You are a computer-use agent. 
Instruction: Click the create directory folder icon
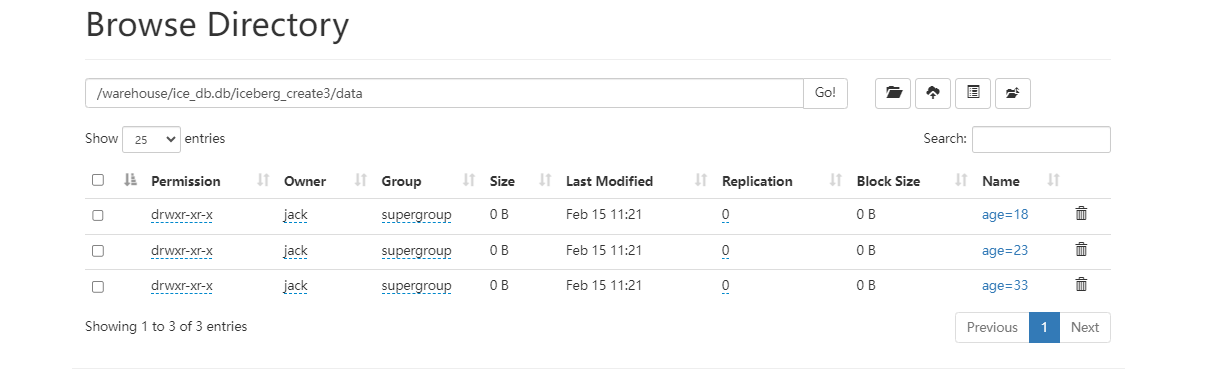click(x=893, y=93)
